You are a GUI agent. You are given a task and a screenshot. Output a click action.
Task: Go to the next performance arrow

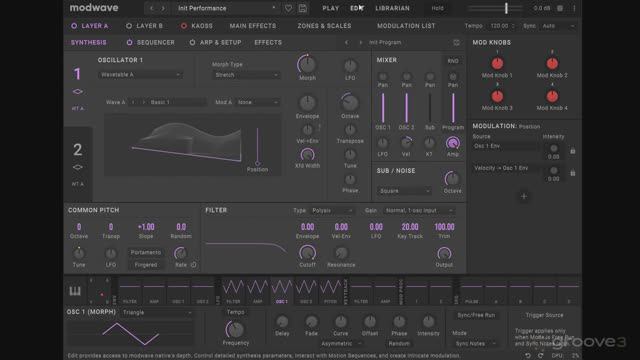tap(163, 8)
